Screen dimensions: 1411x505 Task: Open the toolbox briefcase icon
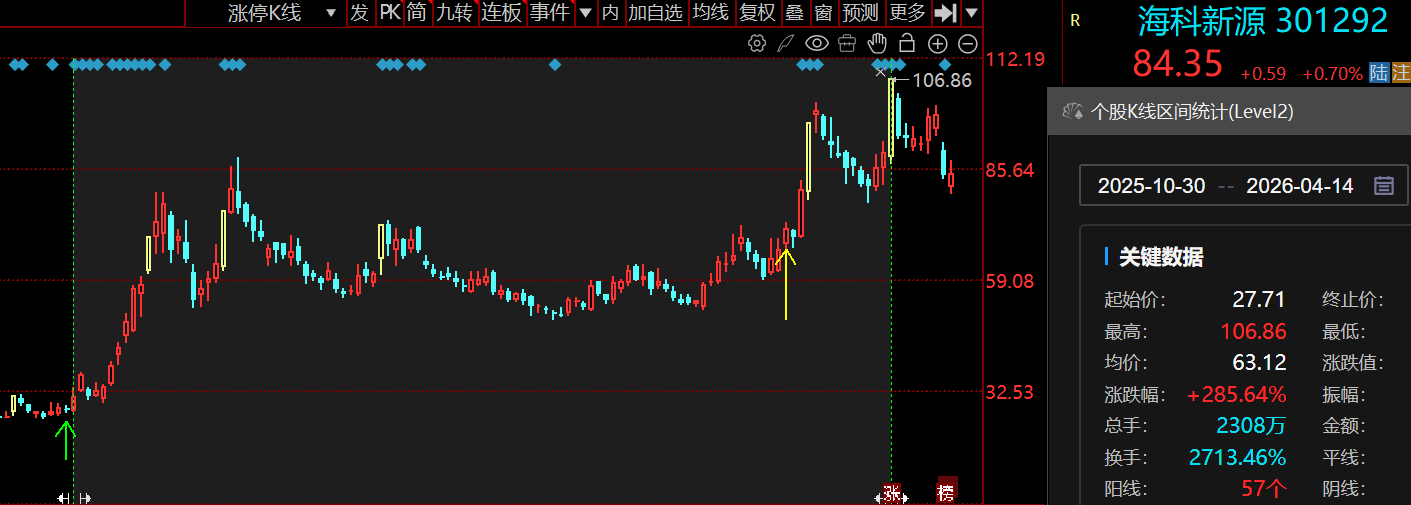847,43
